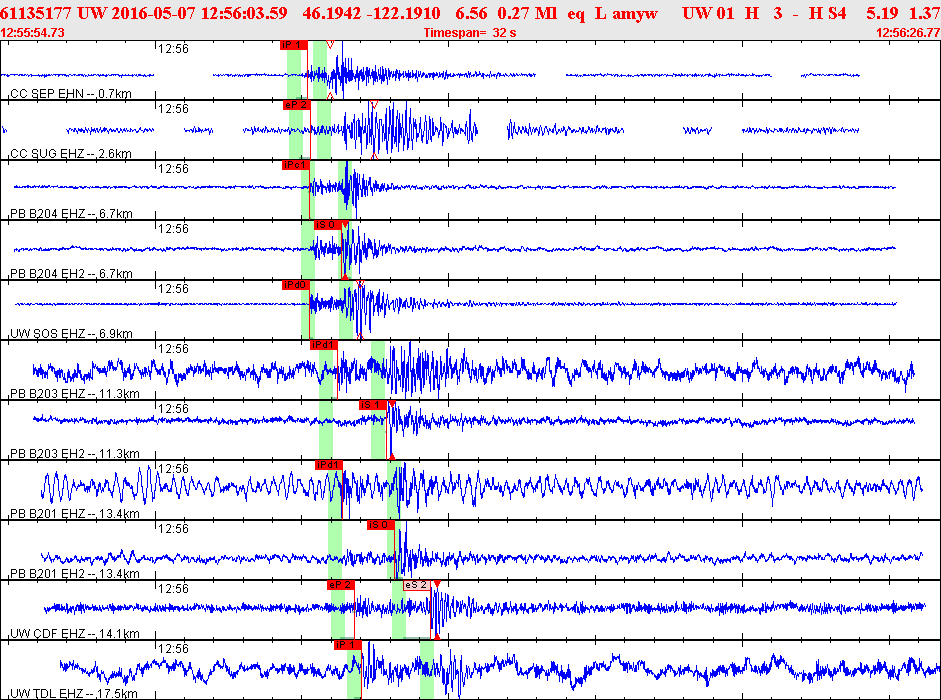
Task: Click the iPd0 pick flag on UW SOS EHZ
Action: 296,285
